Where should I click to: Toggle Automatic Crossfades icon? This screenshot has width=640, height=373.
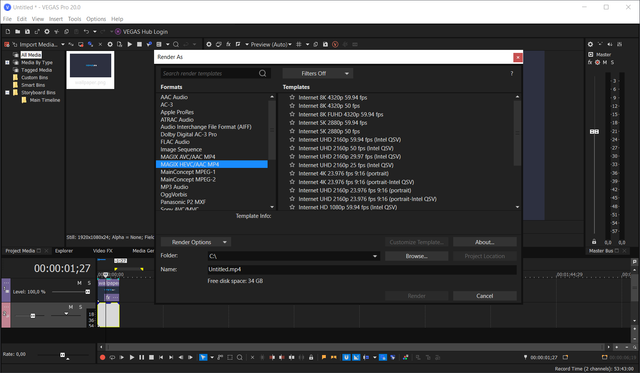pos(356,357)
